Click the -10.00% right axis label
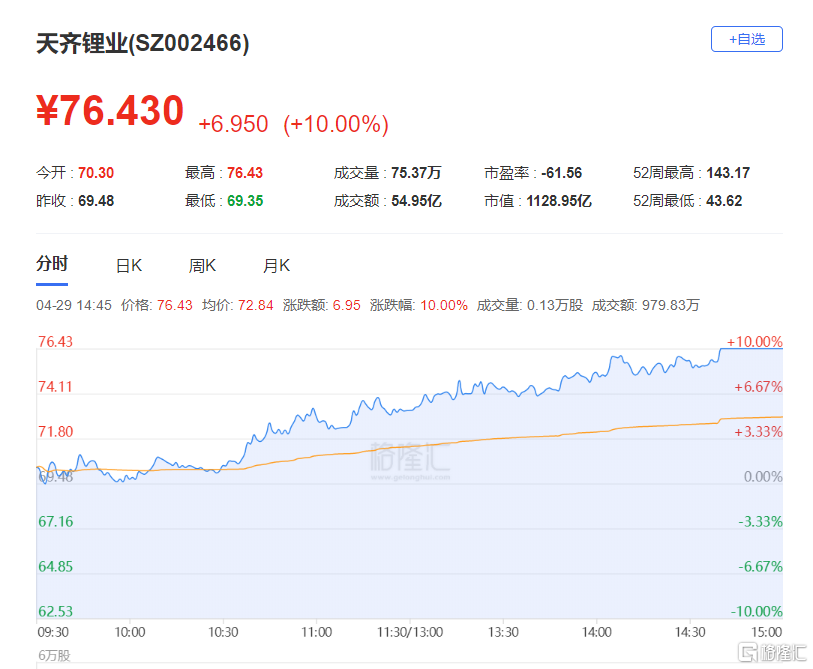The height and width of the screenshot is (669, 813). (756, 611)
